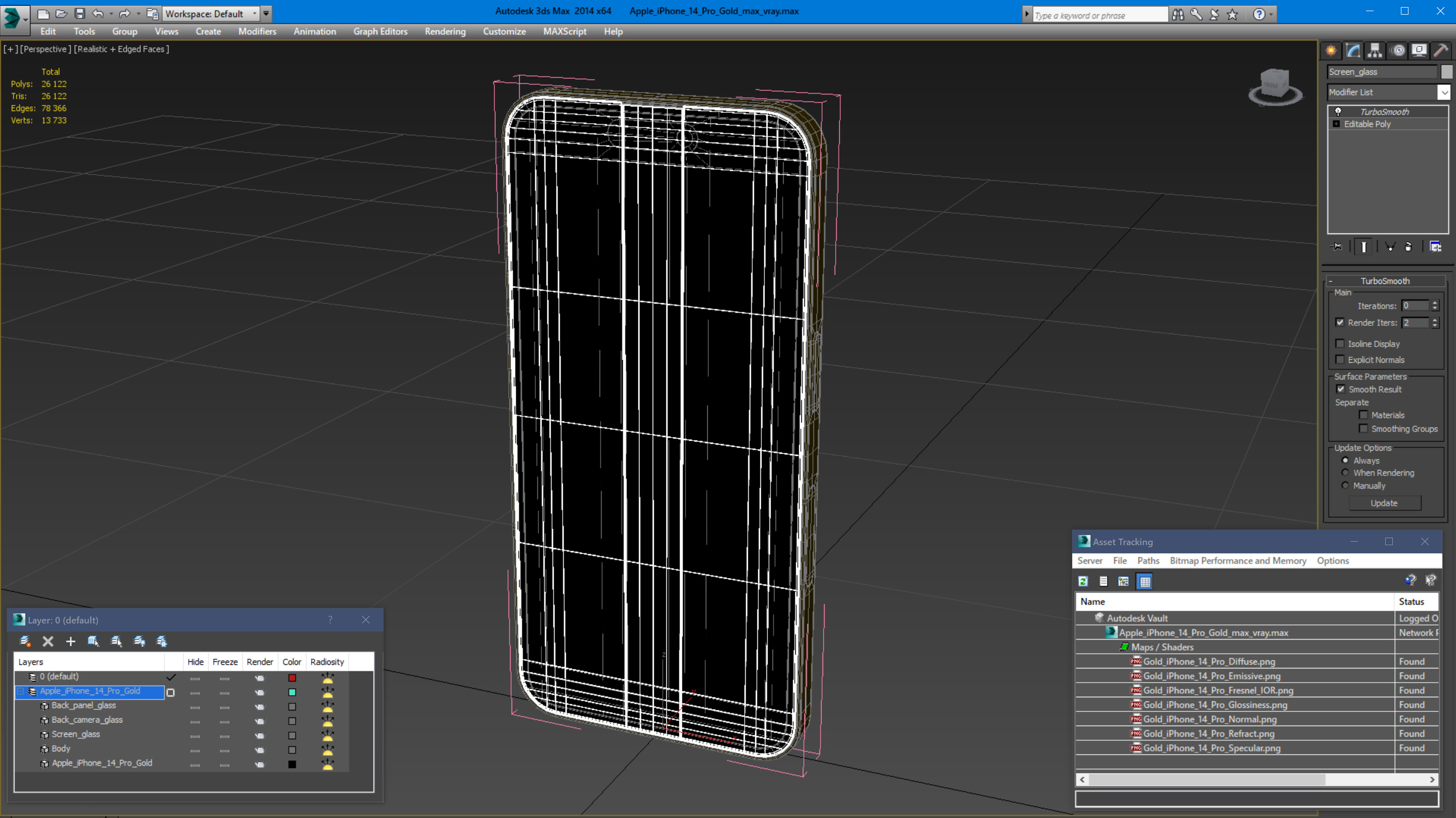
Task: Click the Pin Stack icon below the modifier stack
Action: pyautogui.click(x=1337, y=247)
